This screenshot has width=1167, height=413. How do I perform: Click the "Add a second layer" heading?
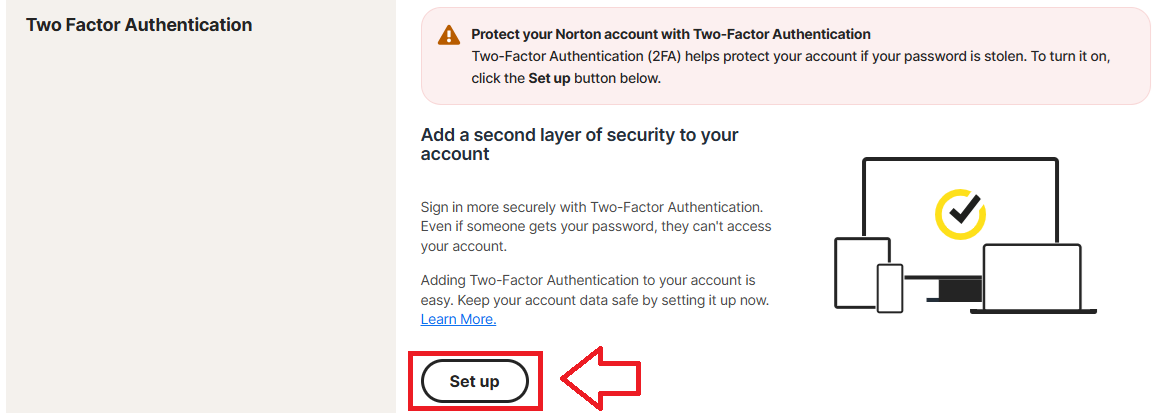[580, 144]
